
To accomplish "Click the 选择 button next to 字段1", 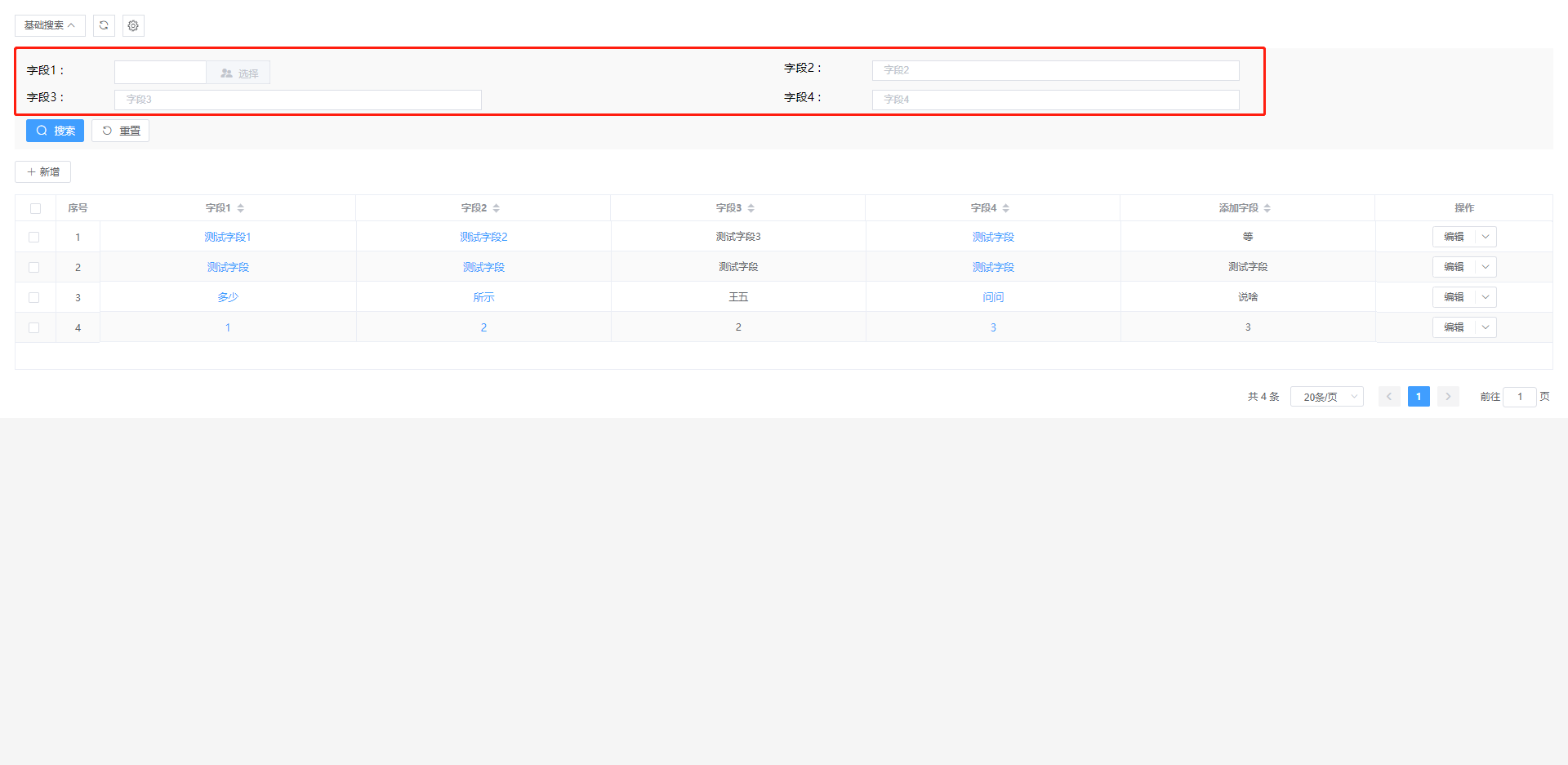I will pos(238,73).
